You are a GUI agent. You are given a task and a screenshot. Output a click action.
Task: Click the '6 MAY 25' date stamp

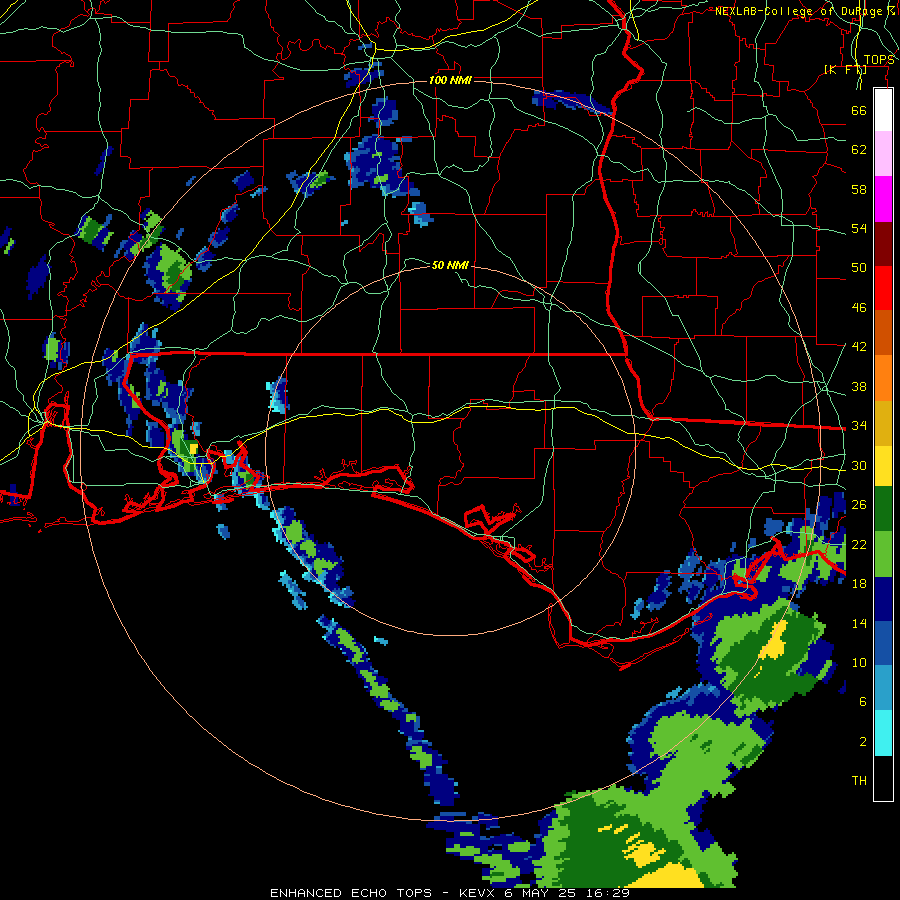(541, 893)
